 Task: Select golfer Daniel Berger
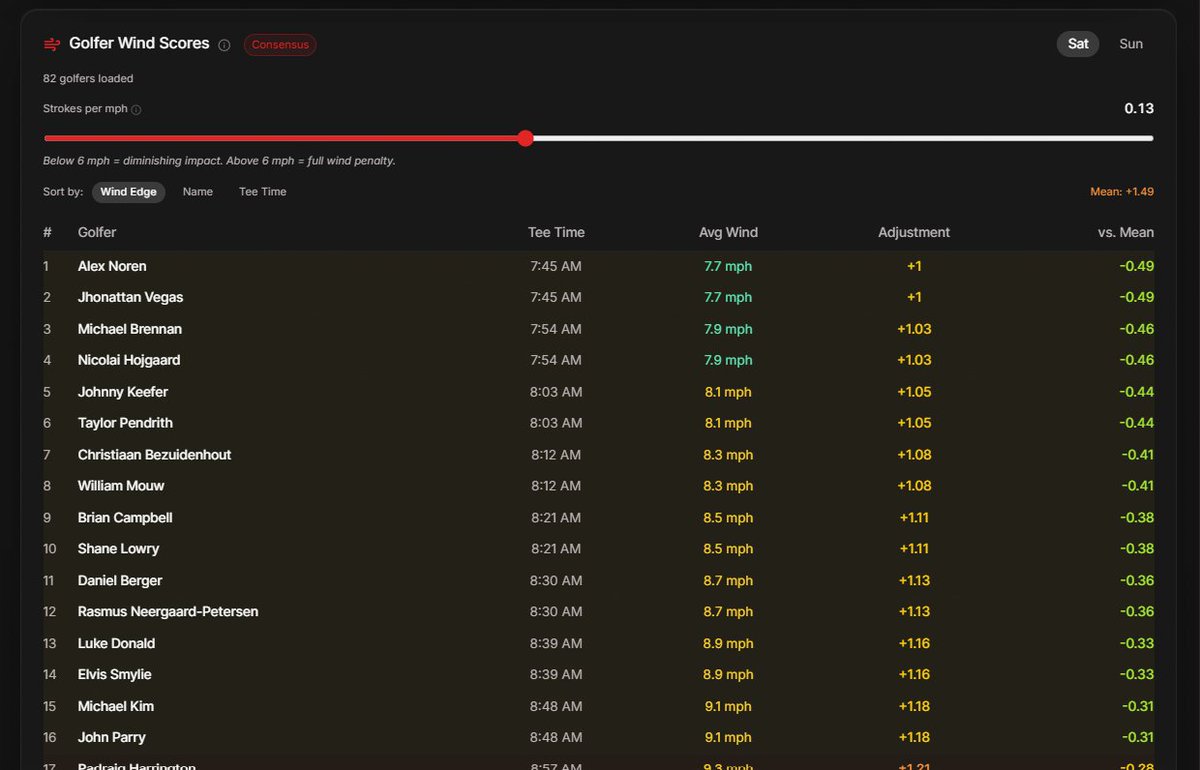(x=120, y=581)
